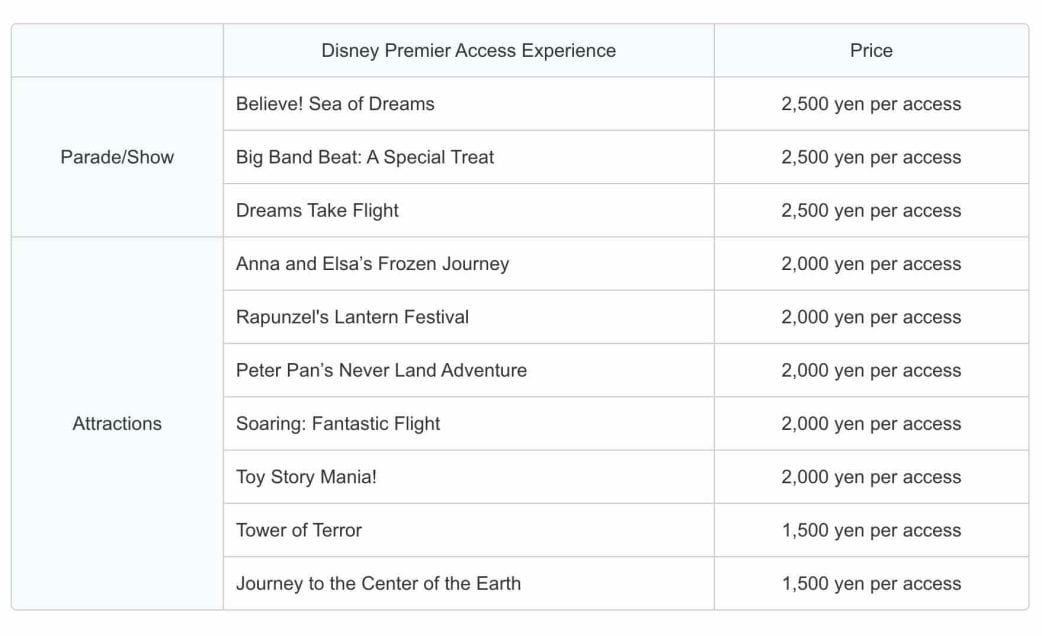The image size is (1042, 636).
Task: Select the Parade/Show category cell
Action: click(117, 157)
